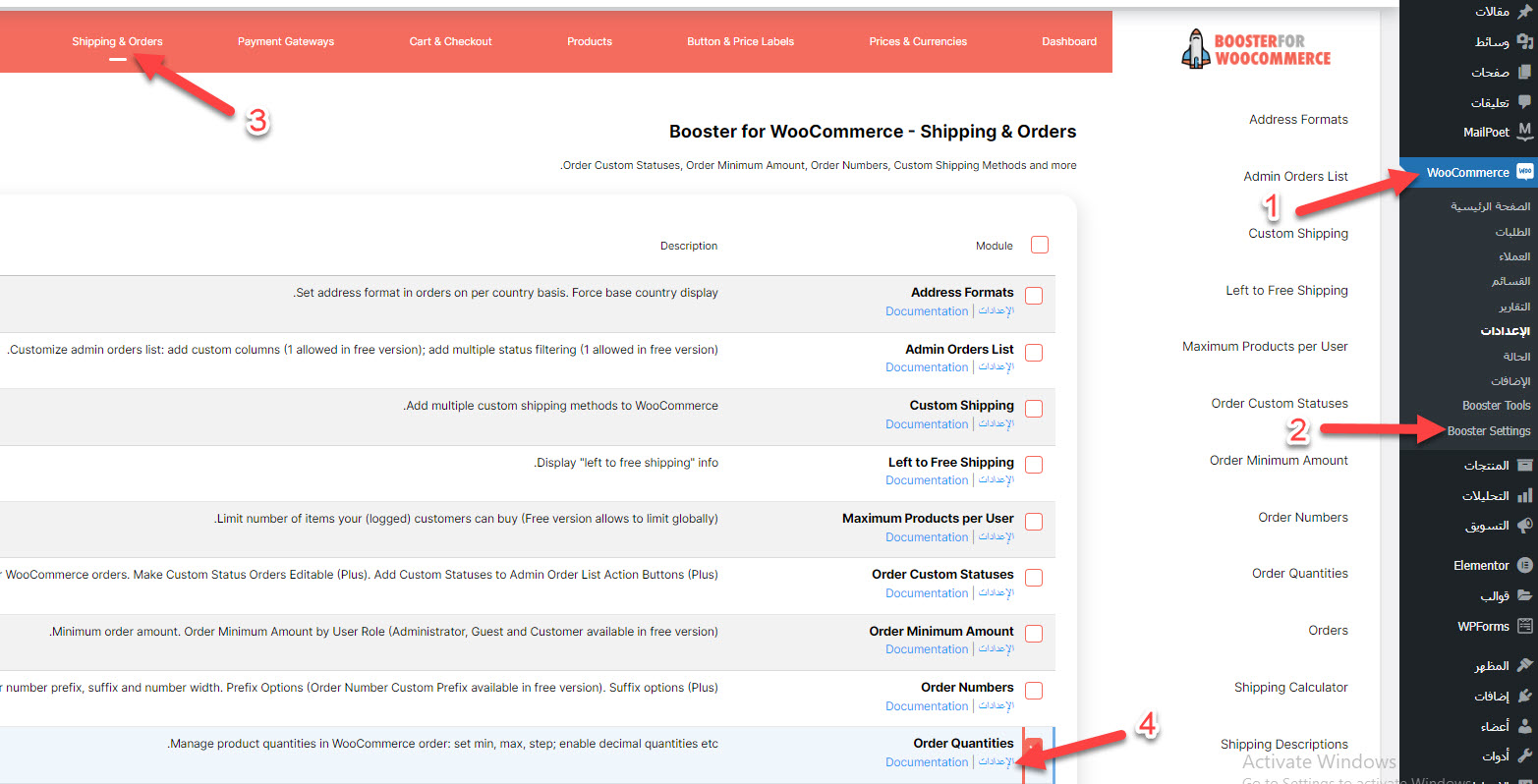The image size is (1538, 784).
Task: Click the Elementor icon in the admin sidebar
Action: pyautogui.click(x=1524, y=565)
